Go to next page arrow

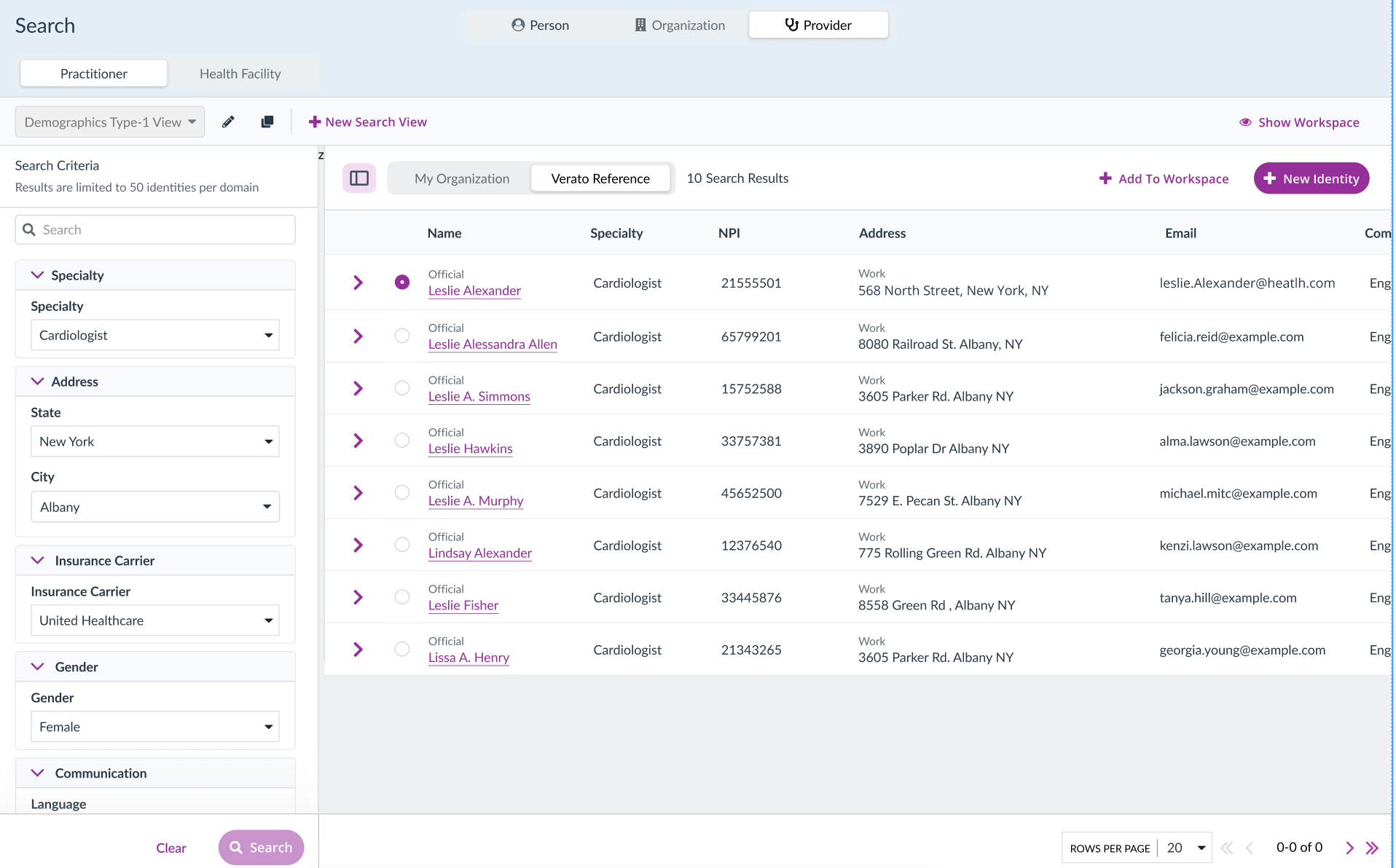click(x=1349, y=848)
